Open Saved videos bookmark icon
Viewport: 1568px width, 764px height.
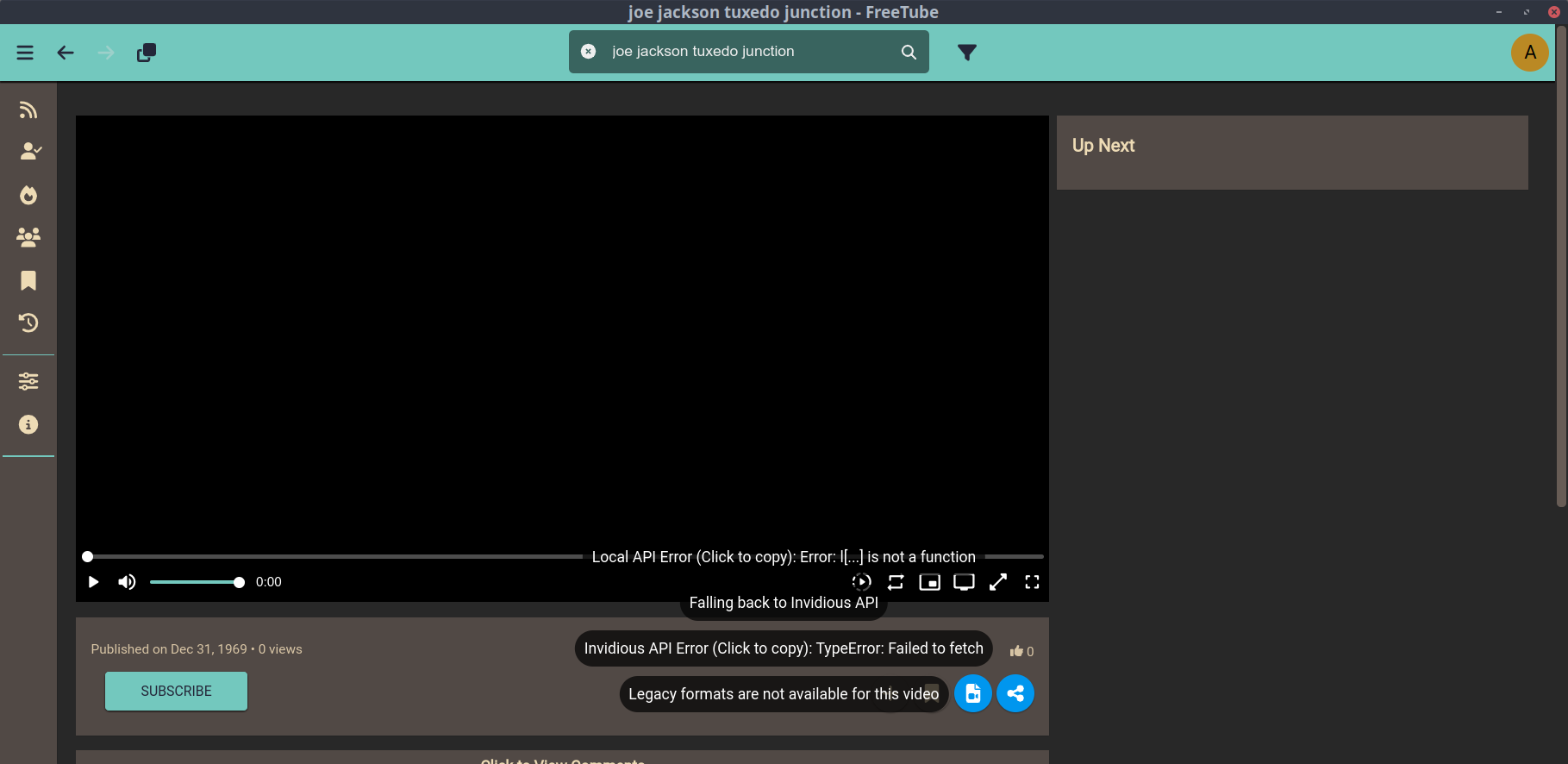[28, 280]
